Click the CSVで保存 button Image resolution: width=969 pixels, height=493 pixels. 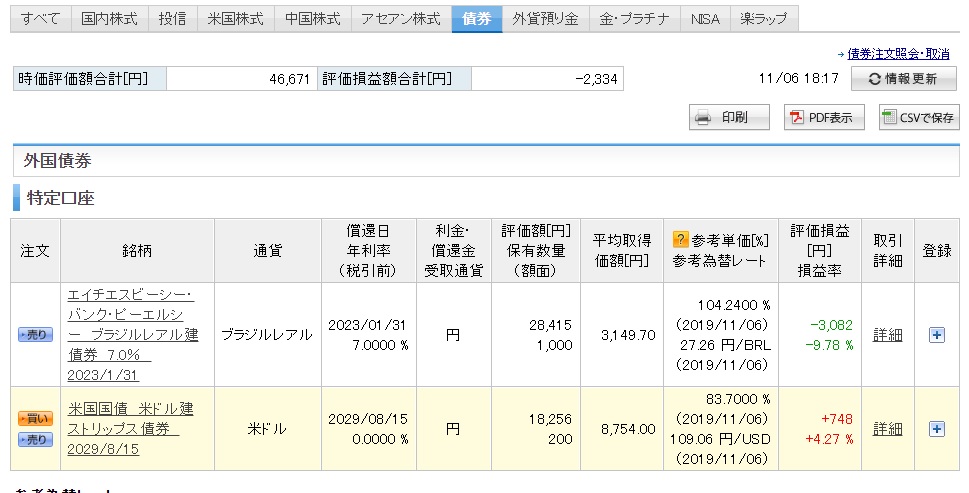pos(919,117)
